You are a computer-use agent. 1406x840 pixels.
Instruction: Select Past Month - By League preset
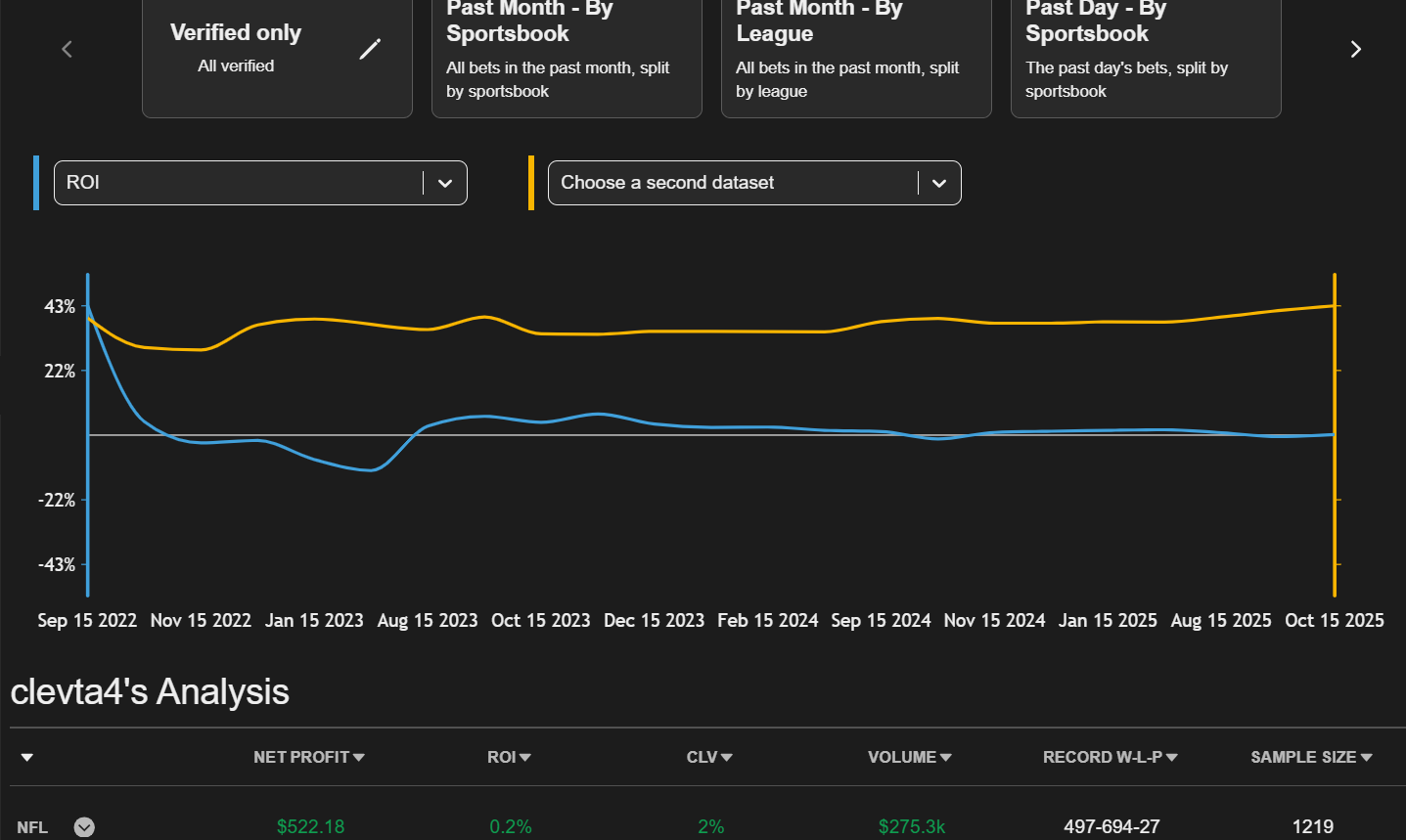coord(856,54)
